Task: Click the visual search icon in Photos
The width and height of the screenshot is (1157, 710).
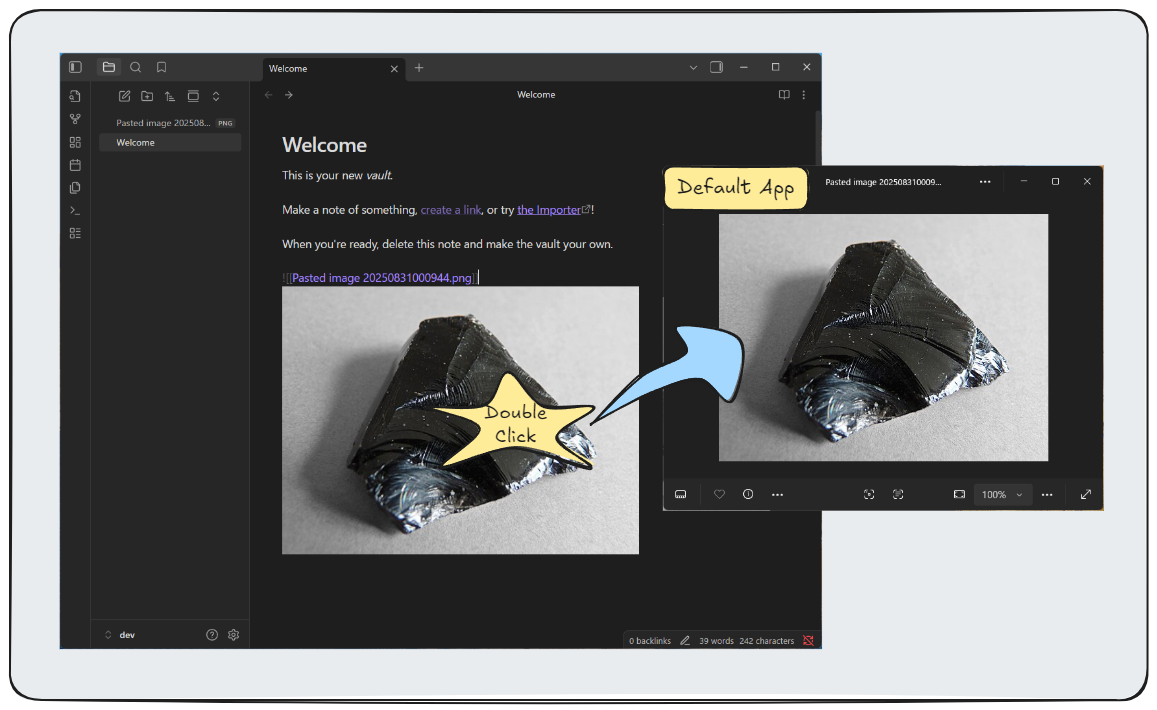Action: point(869,494)
